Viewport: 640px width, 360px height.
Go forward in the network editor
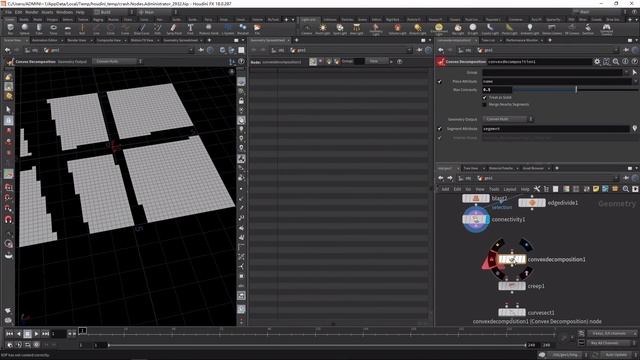tap(450, 178)
